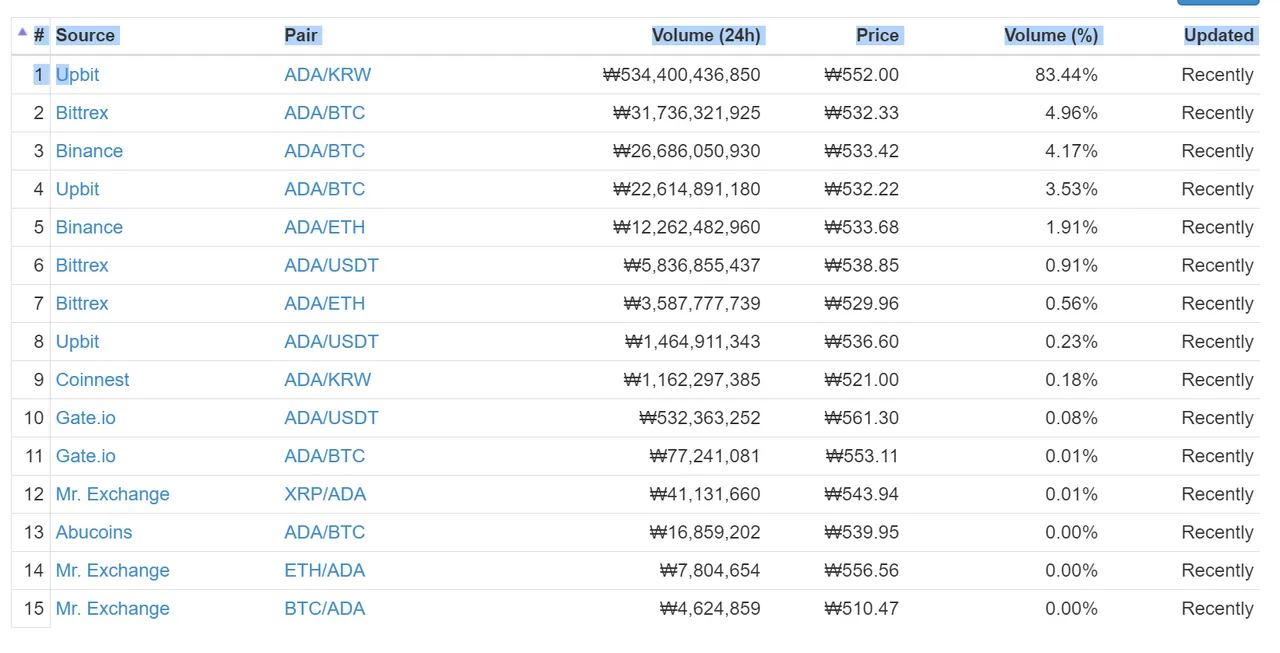Open Upbit source link in row 8
Viewport: 1280px width, 653px height.
point(77,341)
